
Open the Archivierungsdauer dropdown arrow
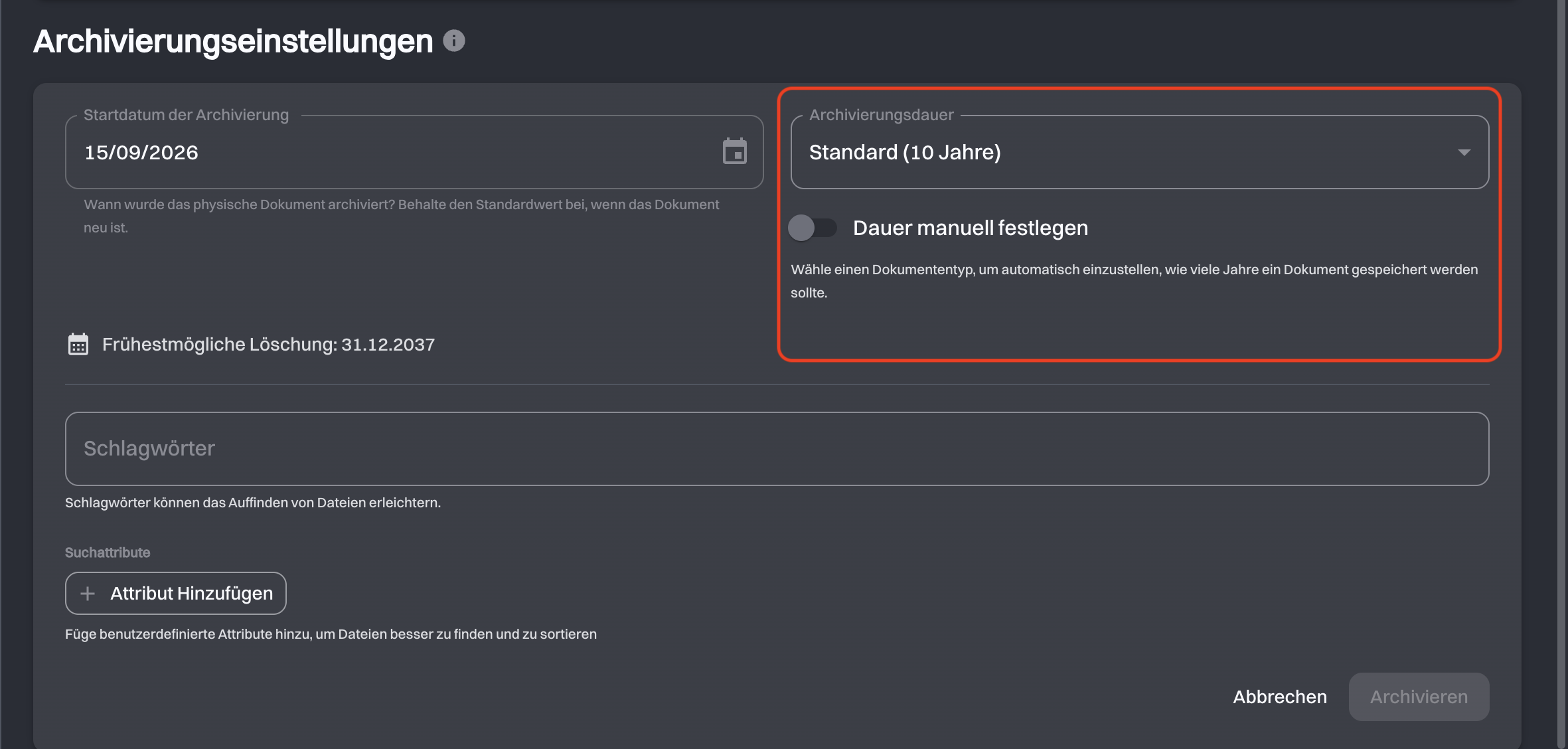(1464, 152)
